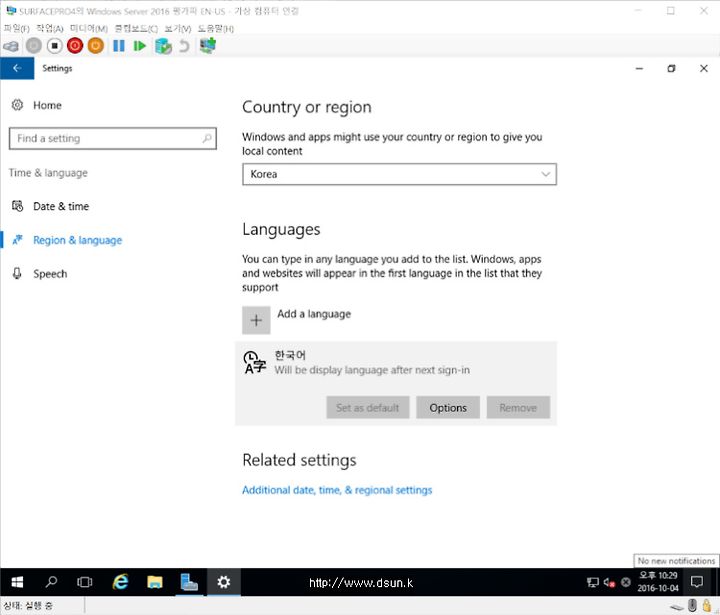Toggle enhanced session mode icon

(x=208, y=45)
